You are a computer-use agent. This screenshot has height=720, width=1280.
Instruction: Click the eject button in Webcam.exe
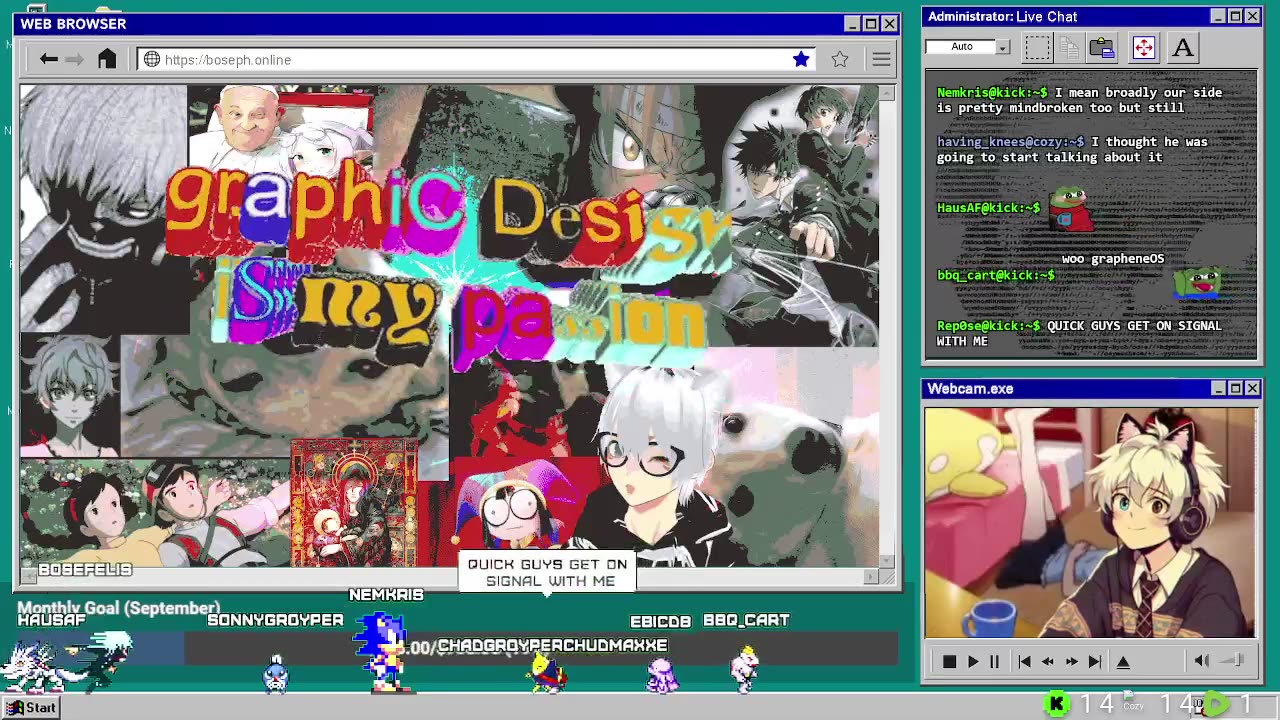click(x=1123, y=661)
